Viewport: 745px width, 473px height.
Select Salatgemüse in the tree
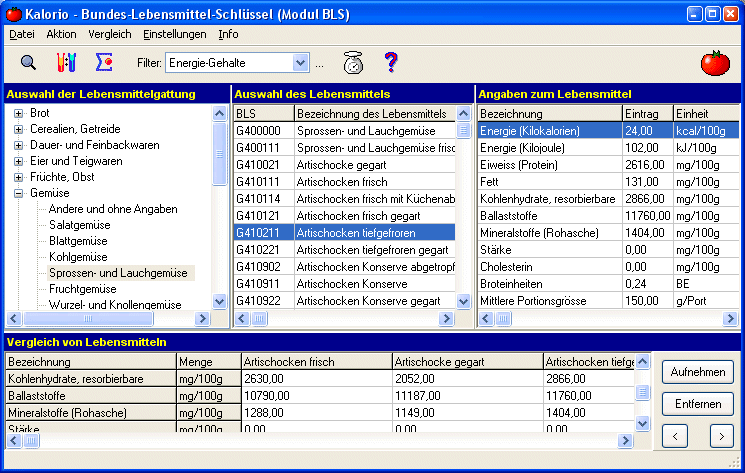point(80,225)
